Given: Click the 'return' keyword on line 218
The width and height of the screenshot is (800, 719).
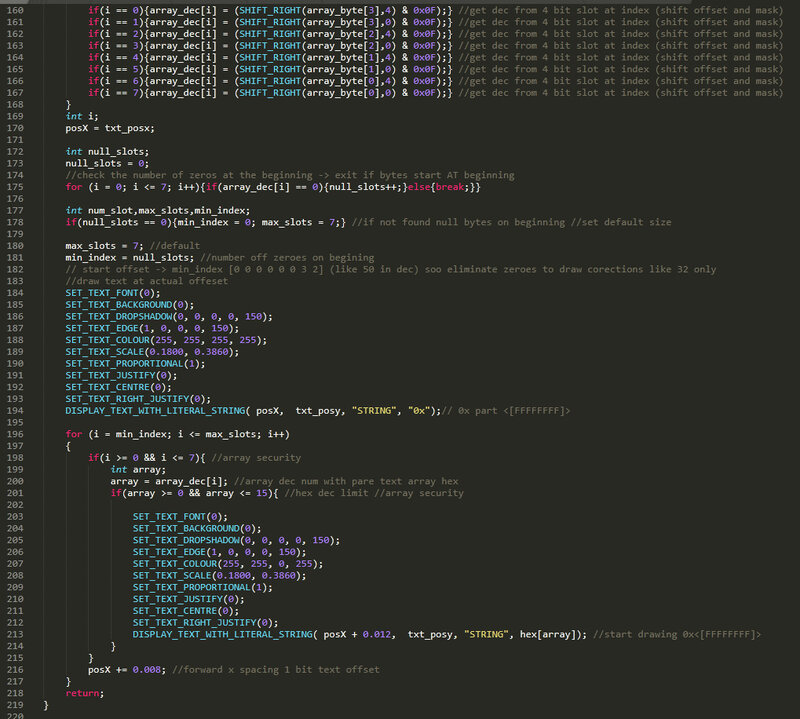Looking at the screenshot, I should coord(82,692).
